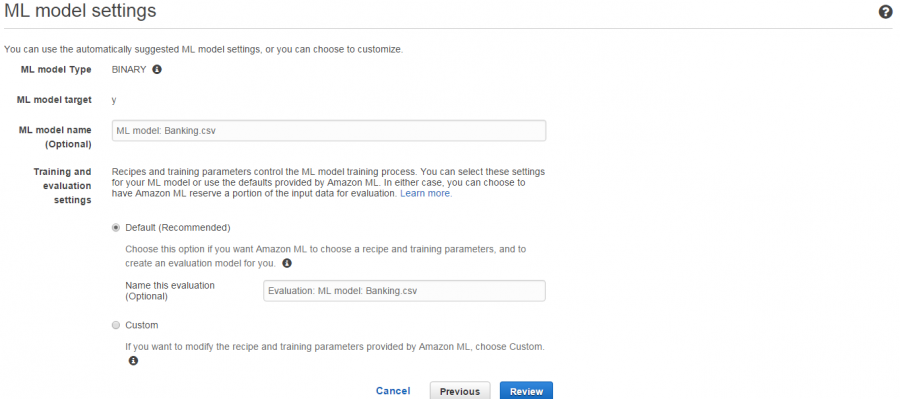Viewport: 900px width, 399px height.
Task: Click info icon below Custom description
Action: point(133,361)
